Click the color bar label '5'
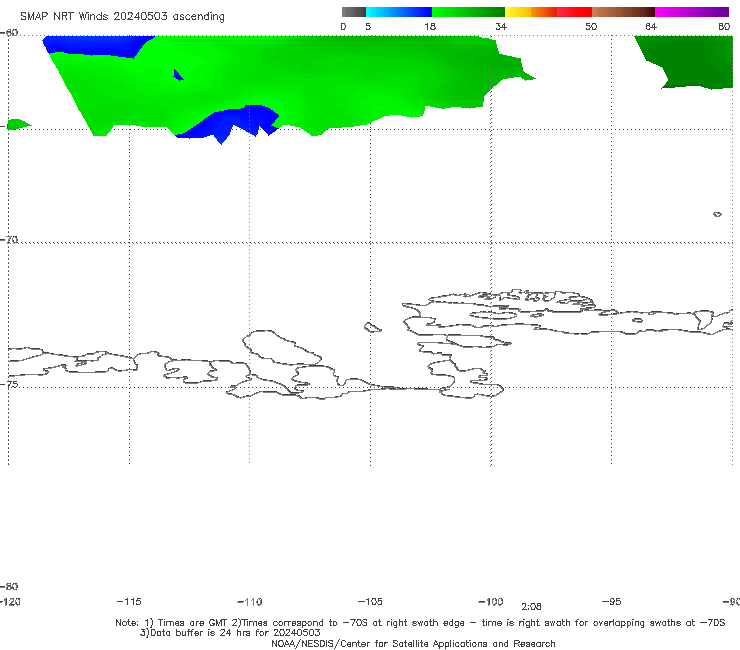740x650 pixels. [368, 27]
